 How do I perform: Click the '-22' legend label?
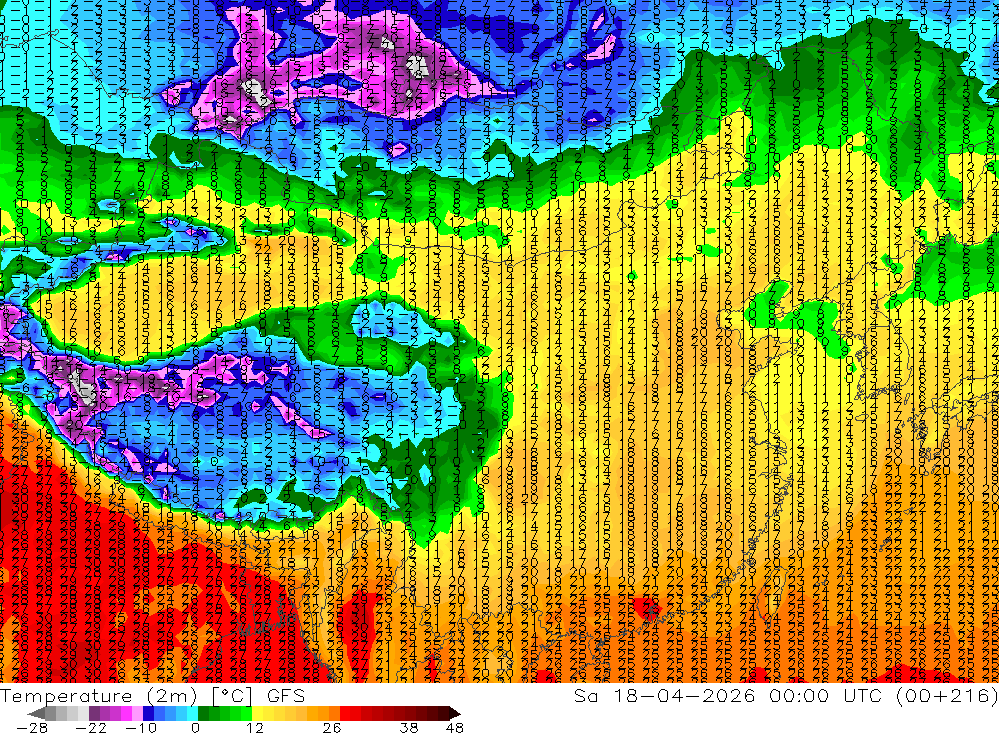pos(91,728)
